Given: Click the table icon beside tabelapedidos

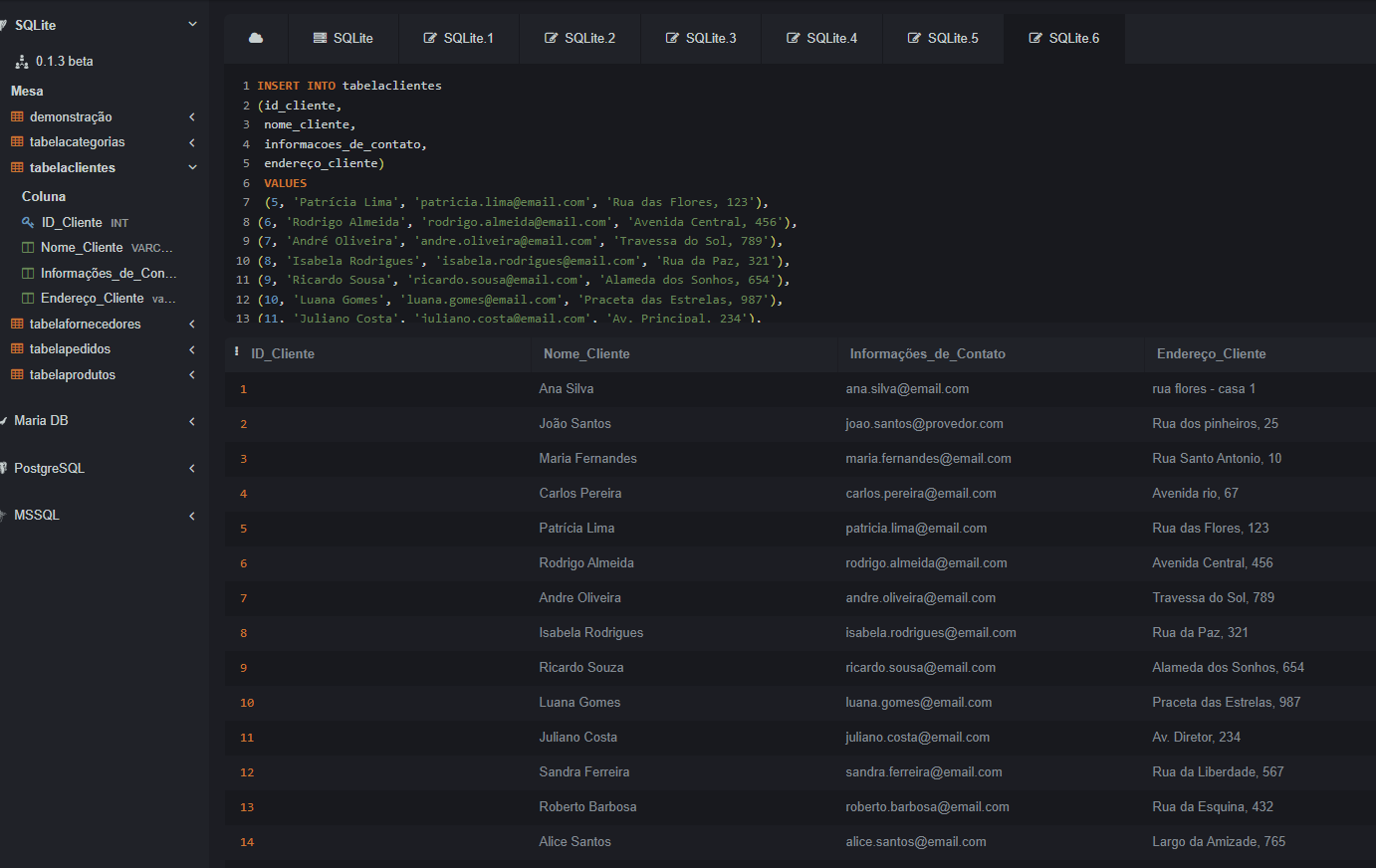Looking at the screenshot, I should click(17, 349).
